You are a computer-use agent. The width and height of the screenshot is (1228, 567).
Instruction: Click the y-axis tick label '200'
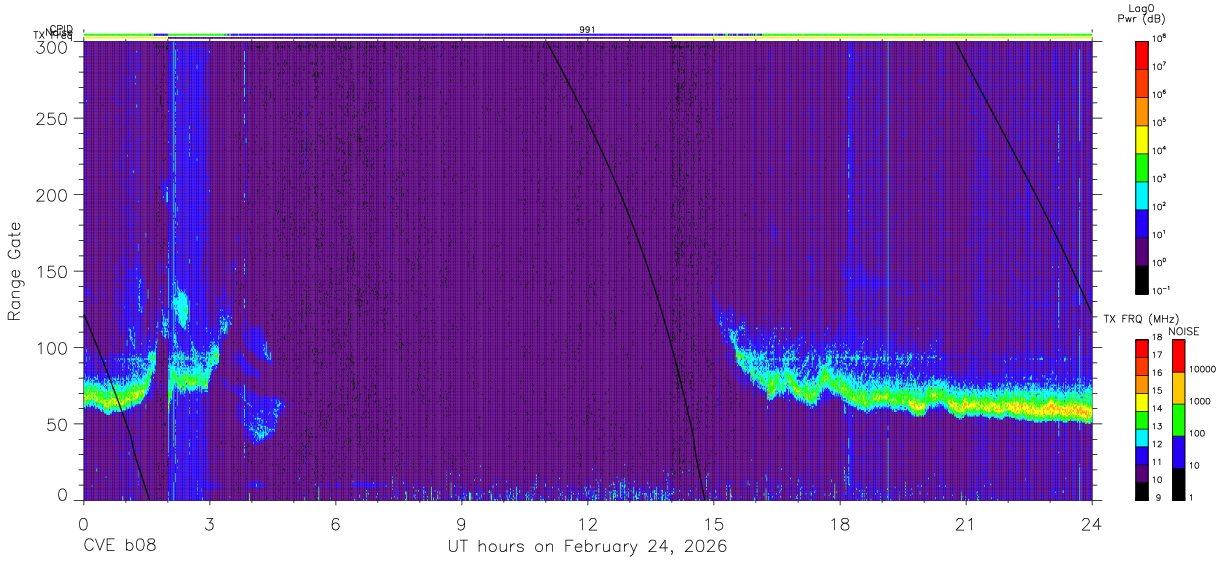54,194
